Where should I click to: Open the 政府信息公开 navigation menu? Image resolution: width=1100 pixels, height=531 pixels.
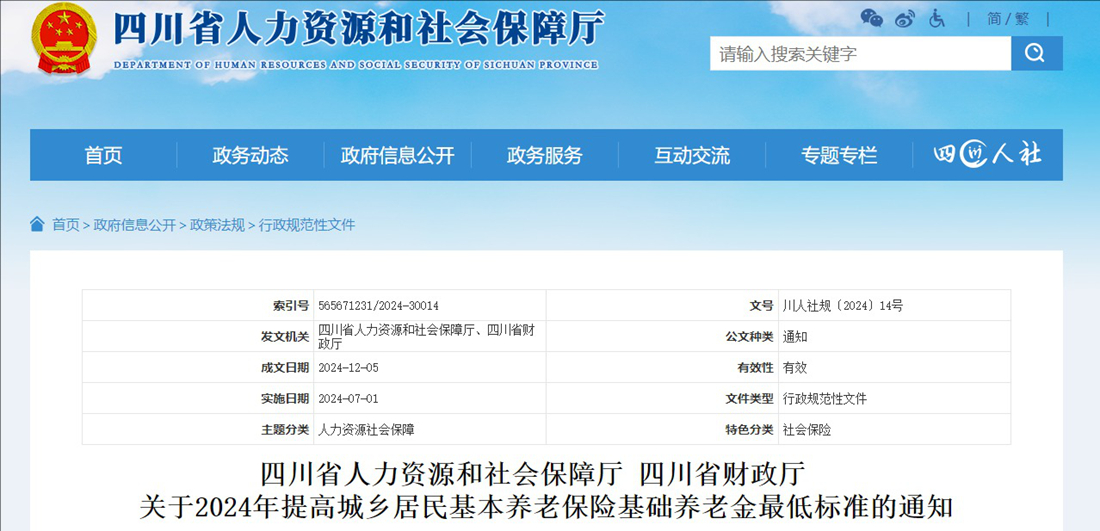398,155
